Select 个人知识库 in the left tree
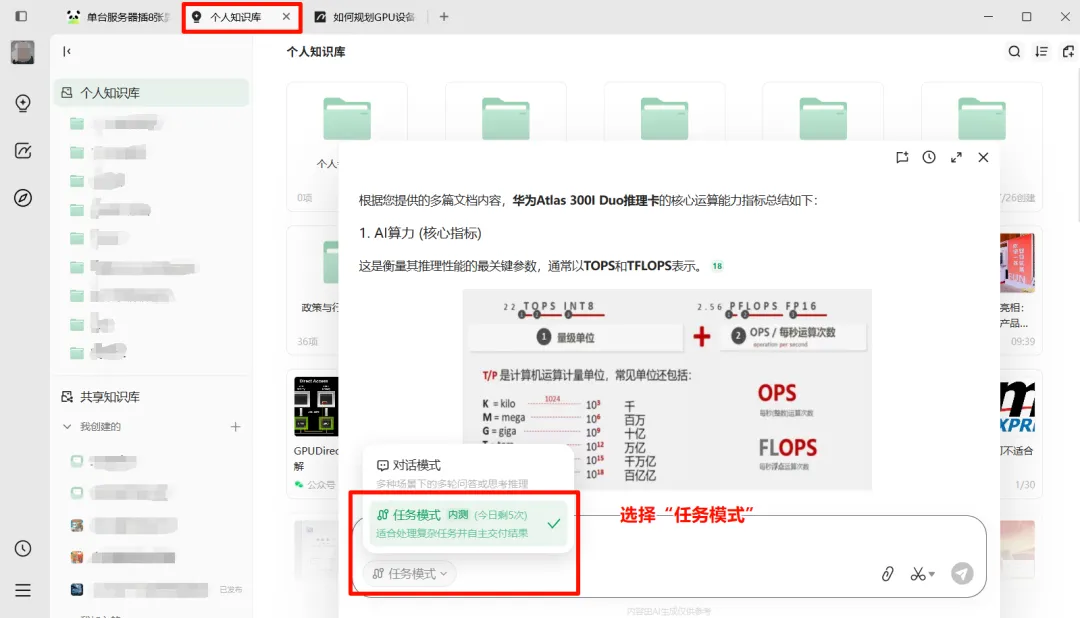1080x618 pixels. (x=152, y=92)
